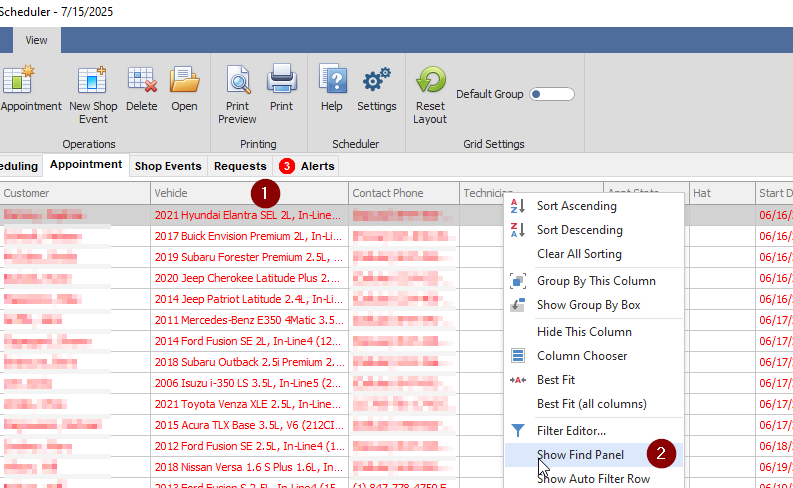Click the Vehicle column header
The width and height of the screenshot is (793, 488).
pyautogui.click(x=249, y=193)
